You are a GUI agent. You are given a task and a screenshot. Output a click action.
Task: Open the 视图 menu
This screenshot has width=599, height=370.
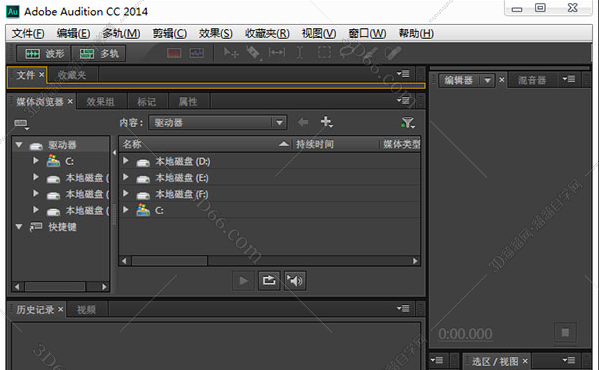click(319, 34)
